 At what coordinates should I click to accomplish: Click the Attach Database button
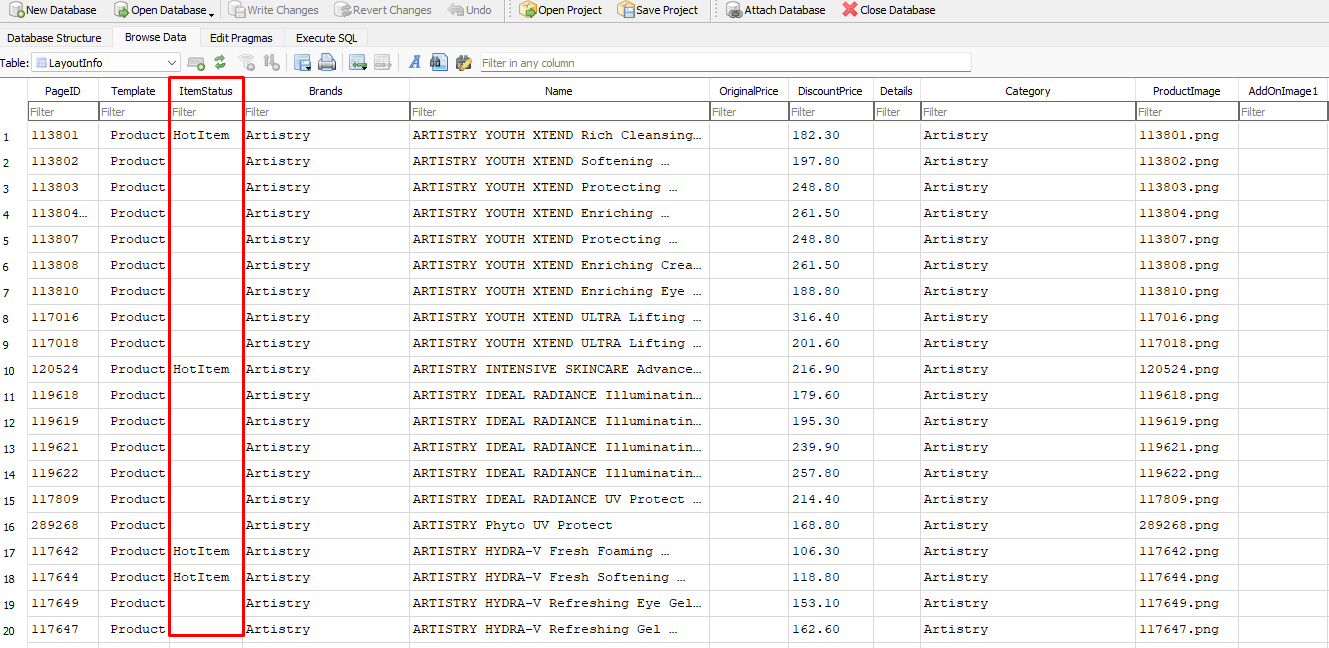point(775,10)
